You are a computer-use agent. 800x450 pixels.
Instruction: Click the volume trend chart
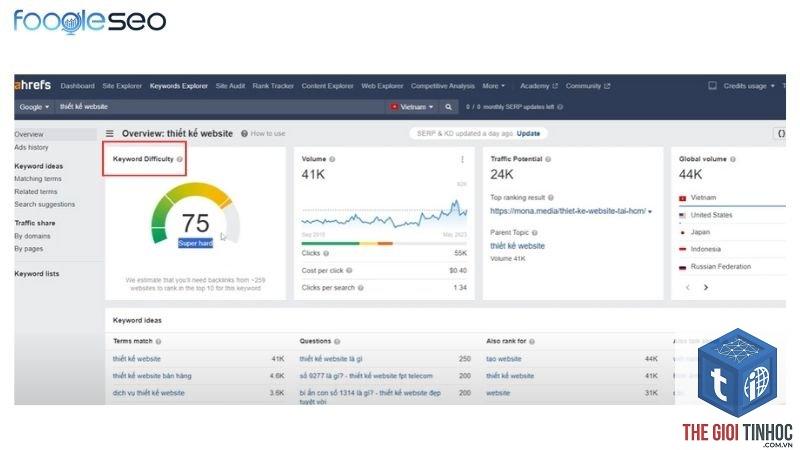(384, 215)
